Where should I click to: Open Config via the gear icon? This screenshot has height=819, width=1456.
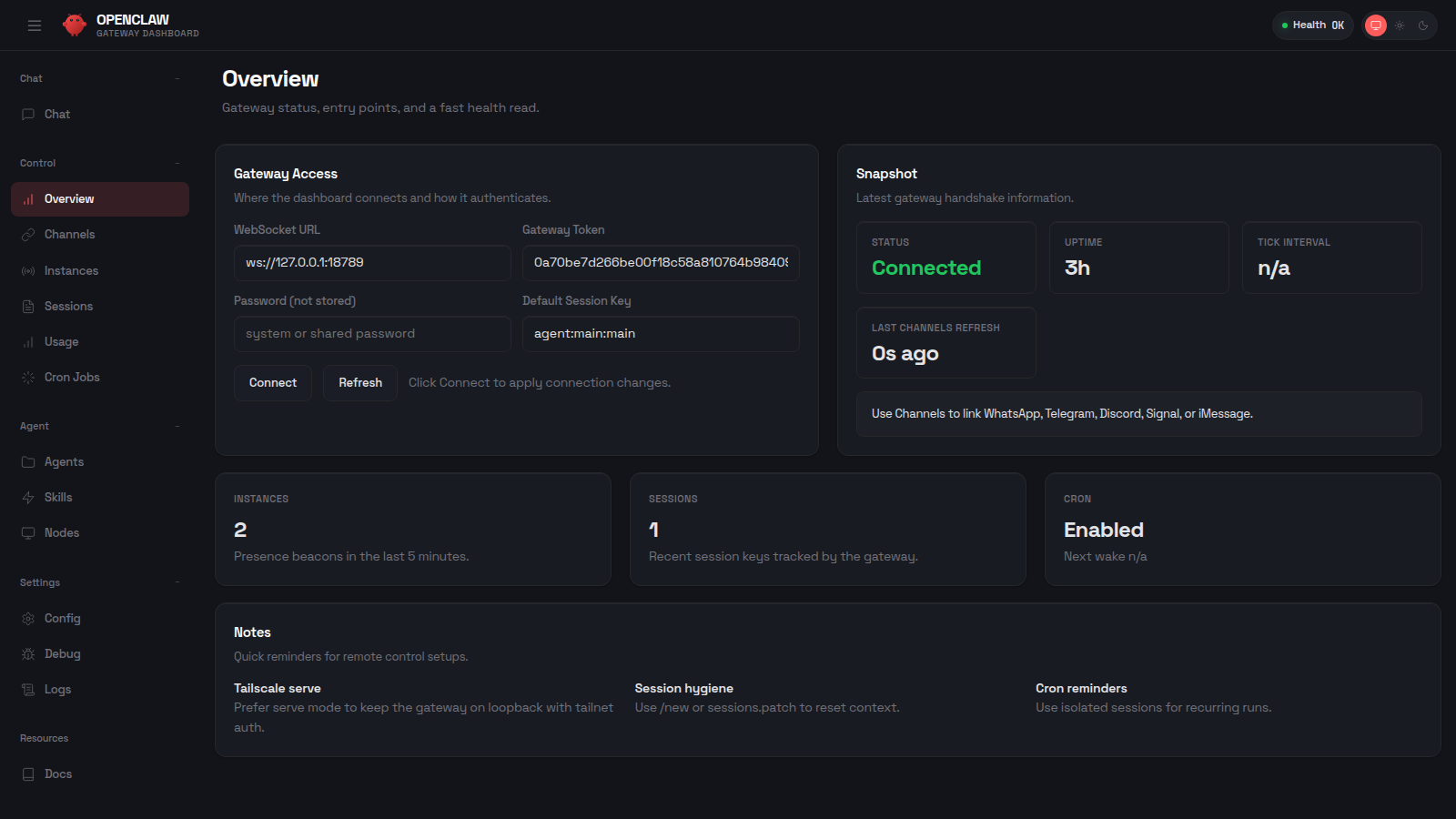[x=28, y=618]
